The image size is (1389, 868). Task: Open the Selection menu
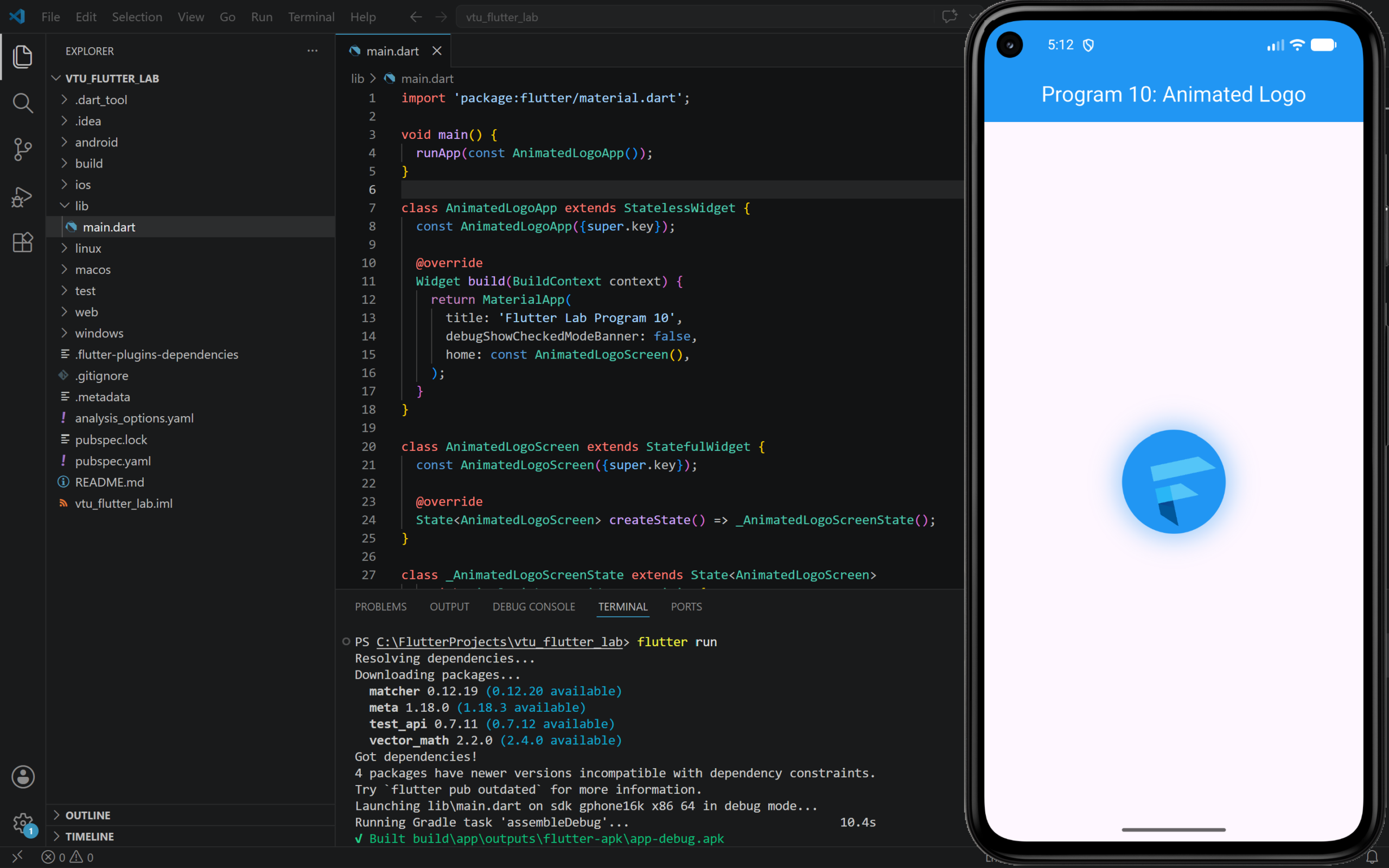click(137, 17)
